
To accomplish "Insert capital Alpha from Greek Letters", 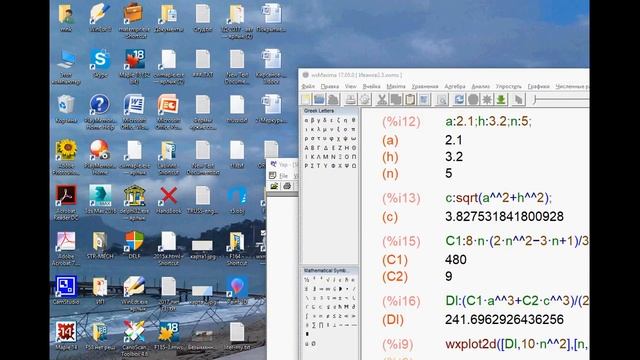I will [307, 147].
